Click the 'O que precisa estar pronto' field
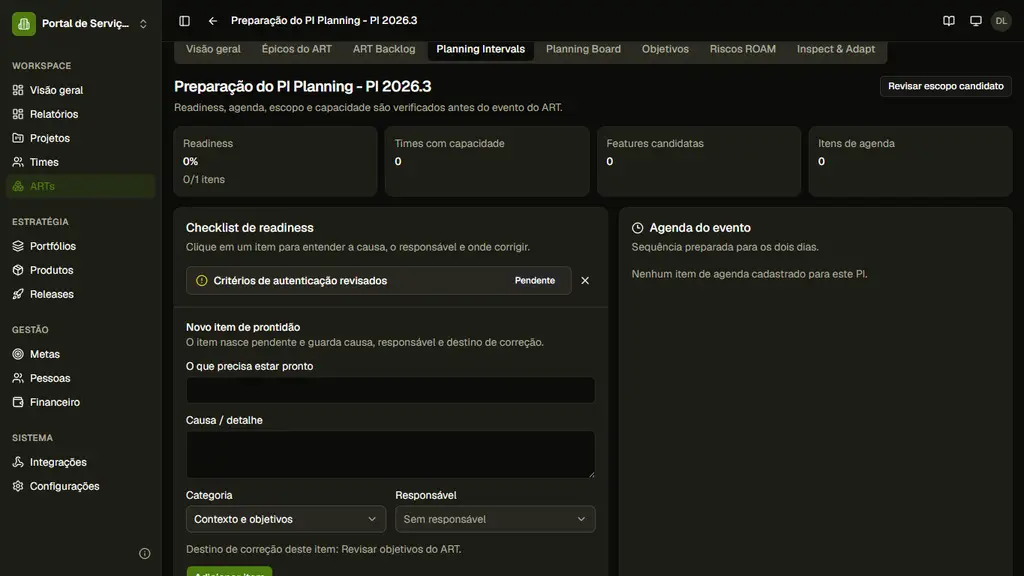The width and height of the screenshot is (1024, 576). (391, 390)
